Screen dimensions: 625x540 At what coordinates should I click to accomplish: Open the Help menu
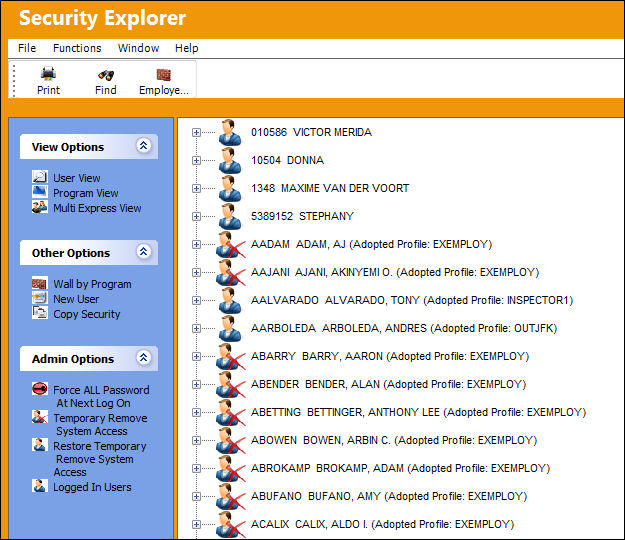[187, 48]
